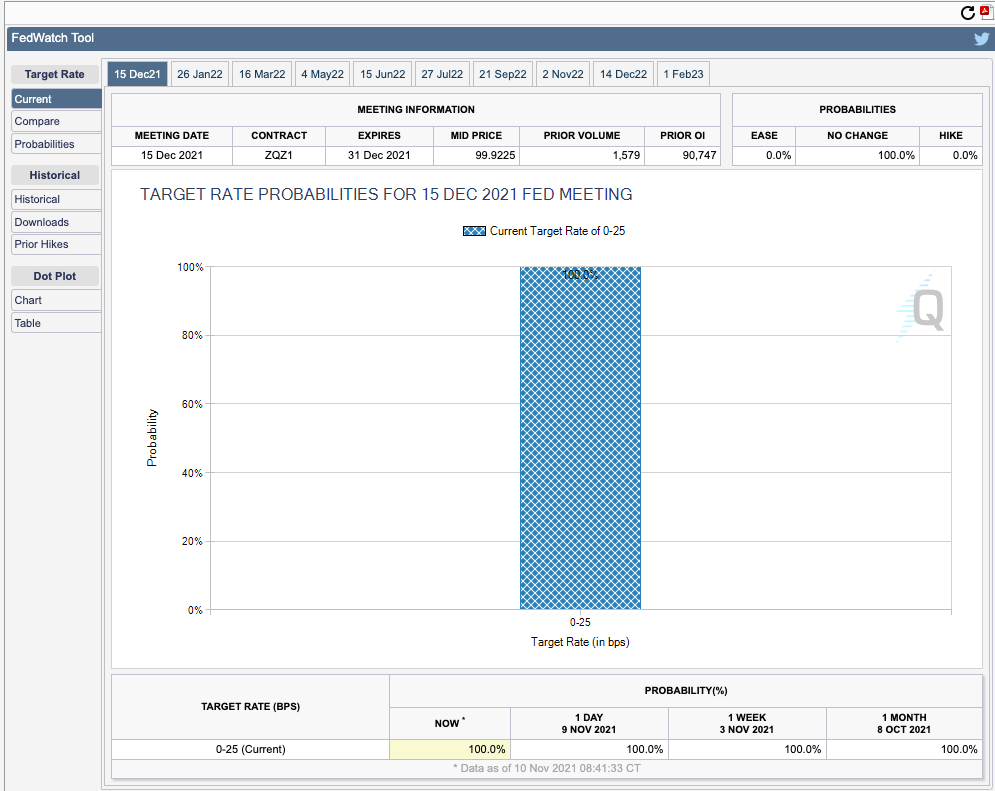Click the 1 WEEK 3 NOV 2021 column header
The width and height of the screenshot is (995, 791).
[x=747, y=723]
